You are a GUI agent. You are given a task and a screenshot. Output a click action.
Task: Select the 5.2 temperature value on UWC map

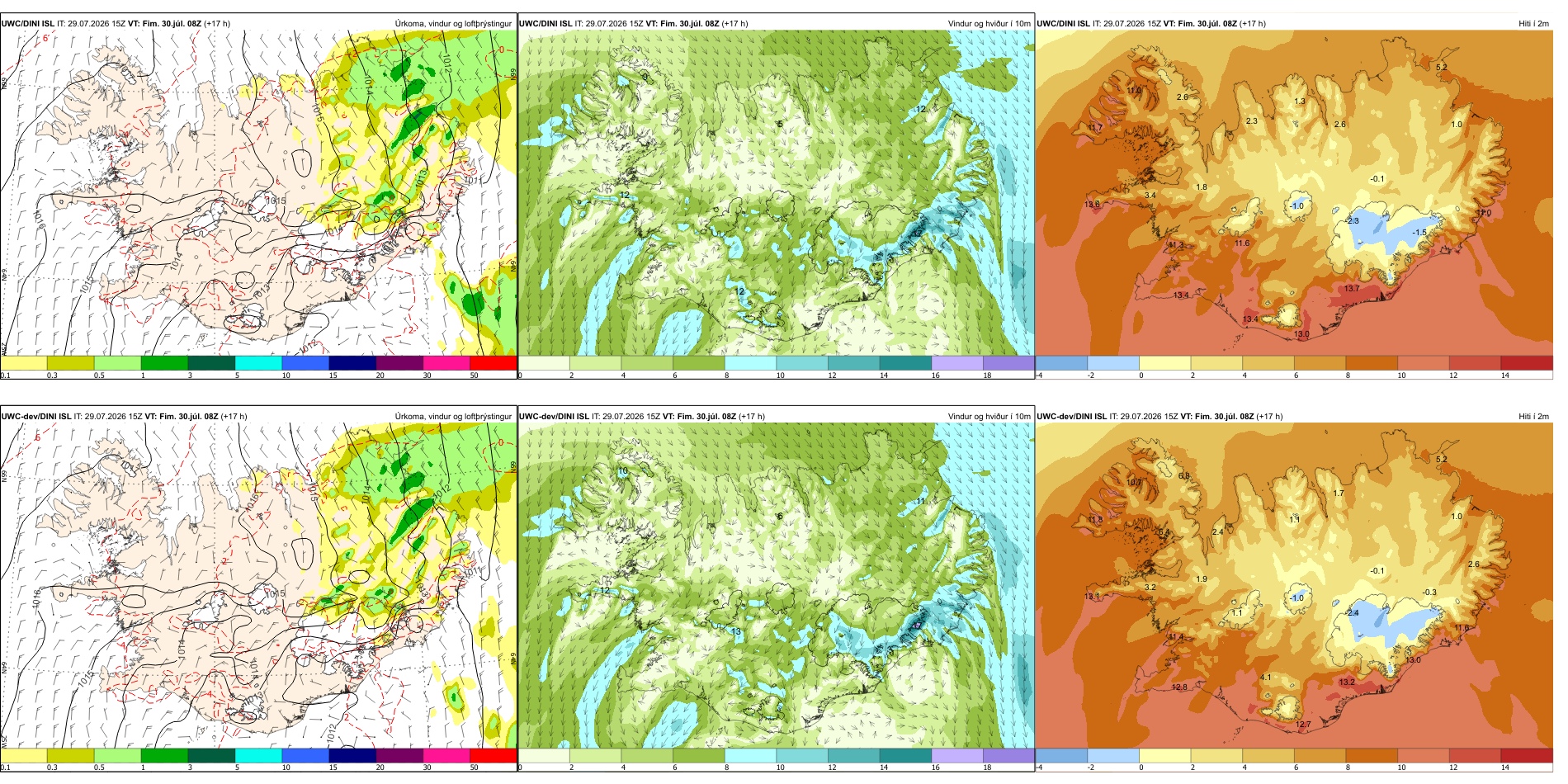pyautogui.click(x=1442, y=67)
